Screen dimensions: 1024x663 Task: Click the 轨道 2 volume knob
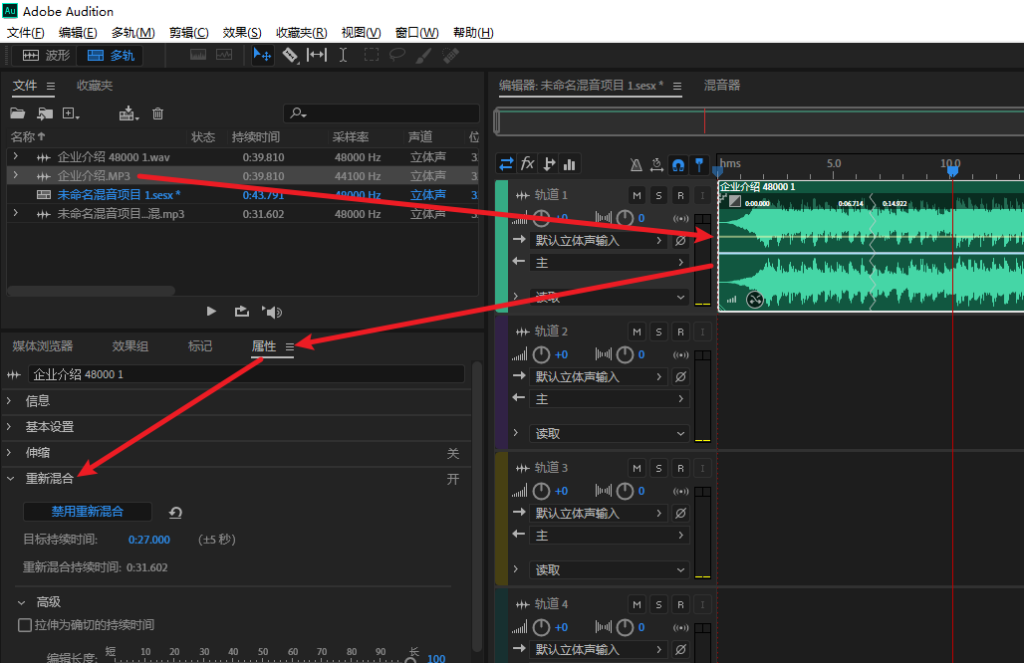pyautogui.click(x=542, y=354)
